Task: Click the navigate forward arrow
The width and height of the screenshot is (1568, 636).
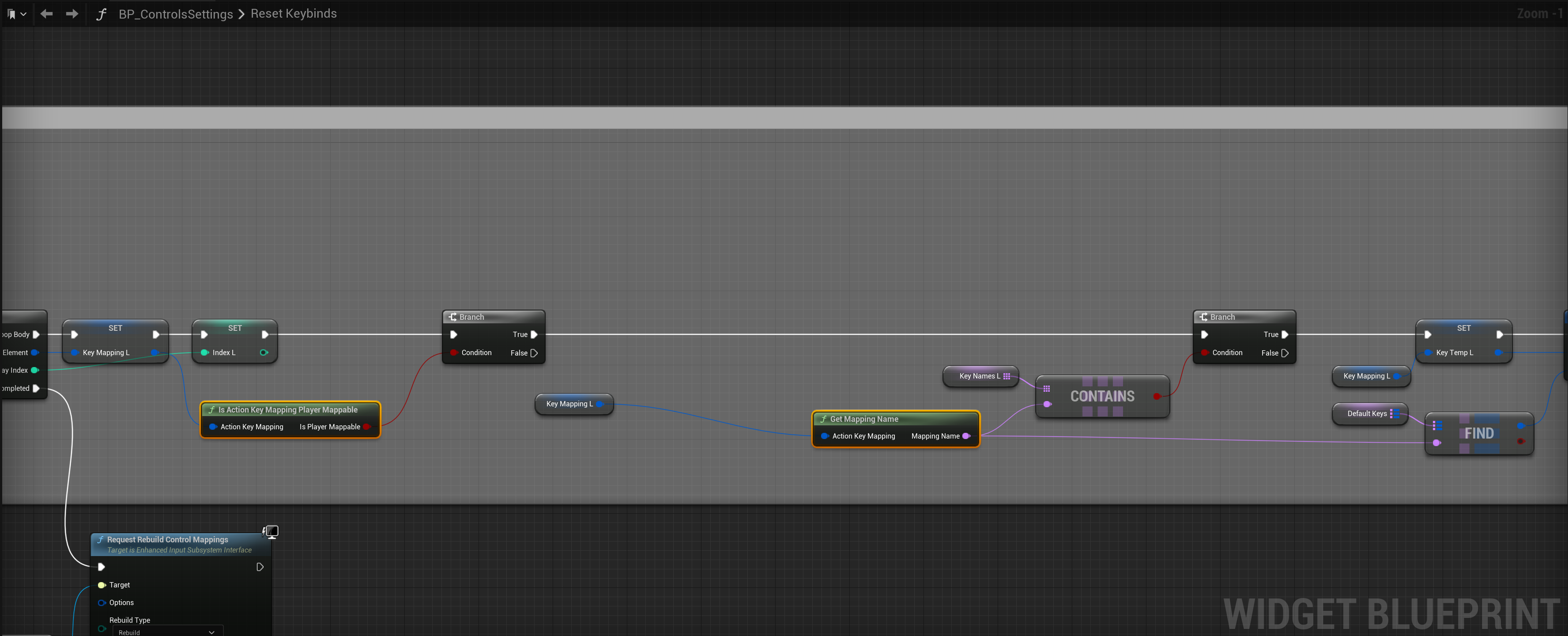Action: tap(72, 13)
